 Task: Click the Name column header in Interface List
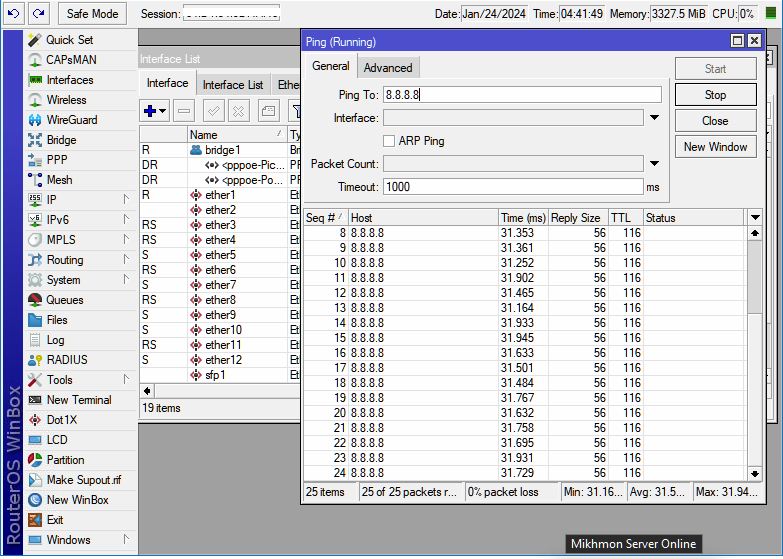coord(237,135)
